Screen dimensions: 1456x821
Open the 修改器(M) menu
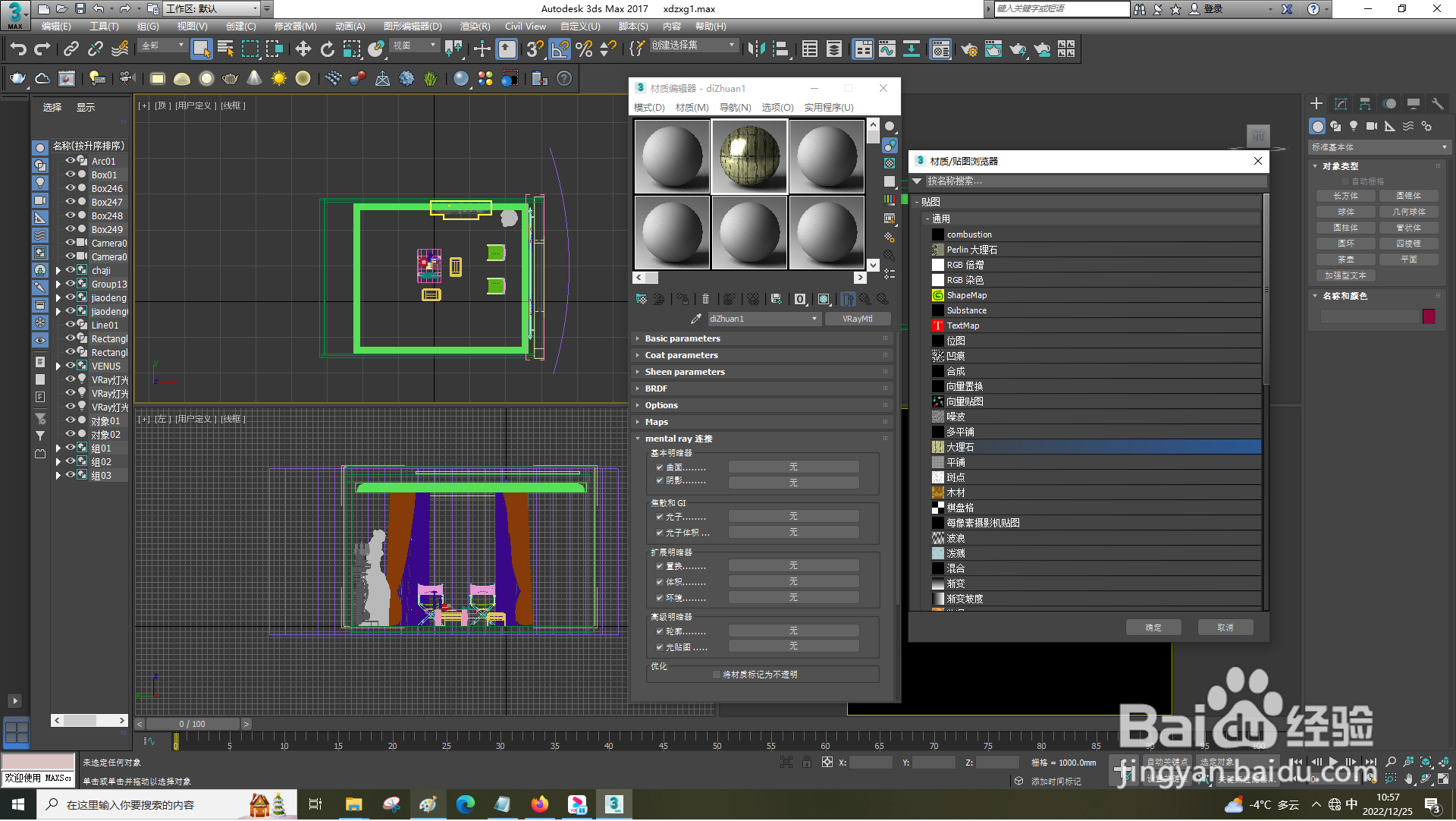pyautogui.click(x=295, y=26)
